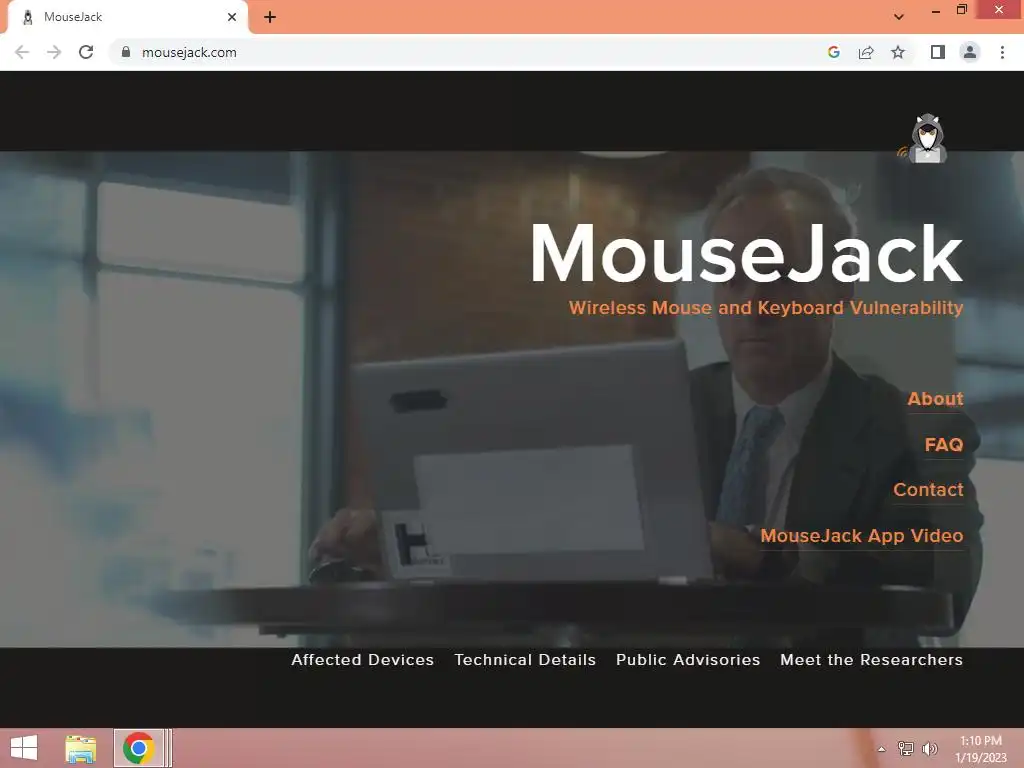
Task: Select the MouseJack browser tab
Action: [x=127, y=18]
